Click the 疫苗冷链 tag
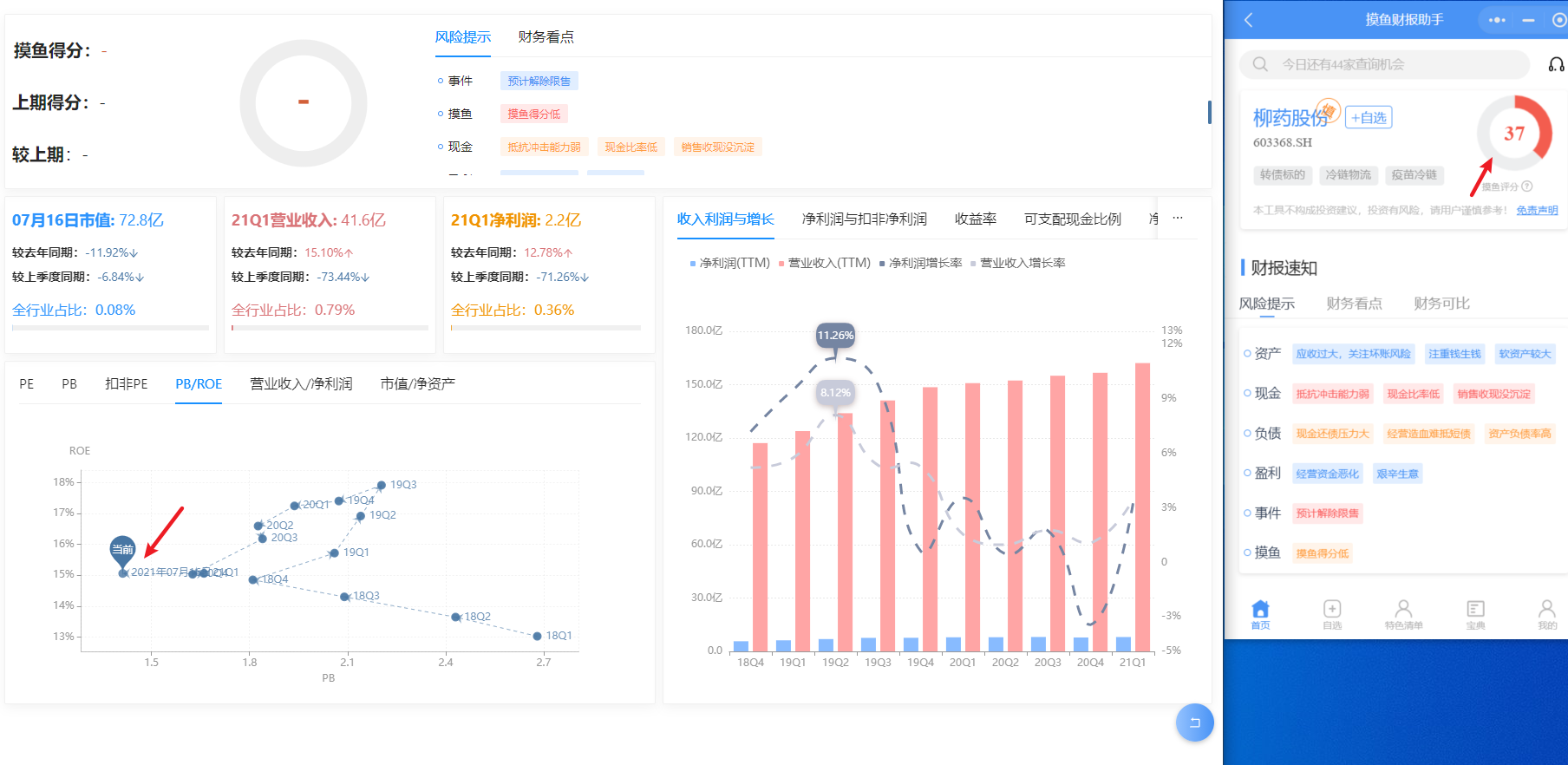Viewport: 1568px width, 765px height. (x=1414, y=175)
